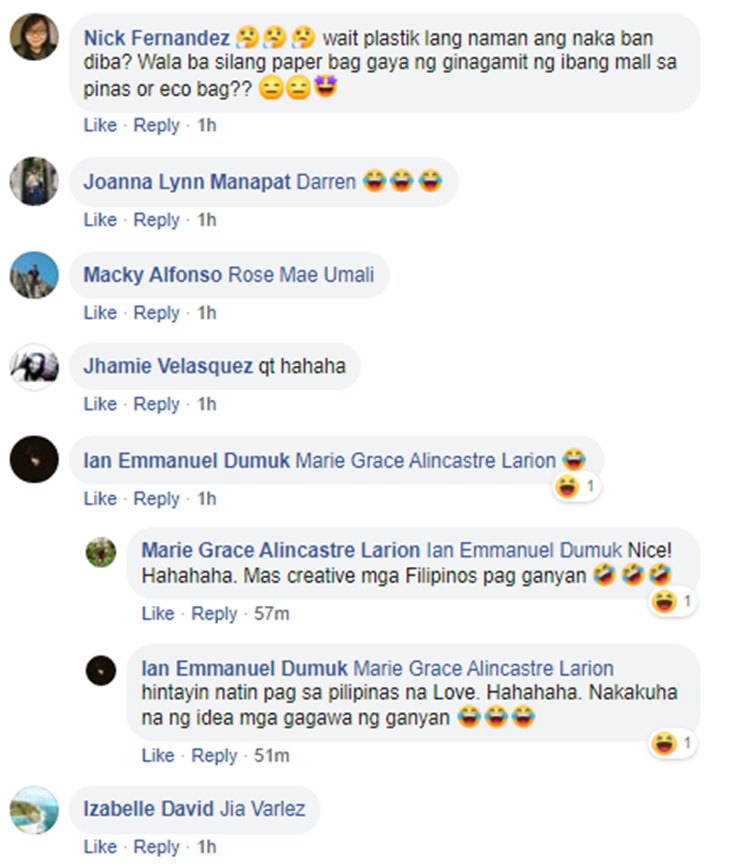Like Nick Fernandez's comment
This screenshot has height=867, width=750.
pos(100,126)
